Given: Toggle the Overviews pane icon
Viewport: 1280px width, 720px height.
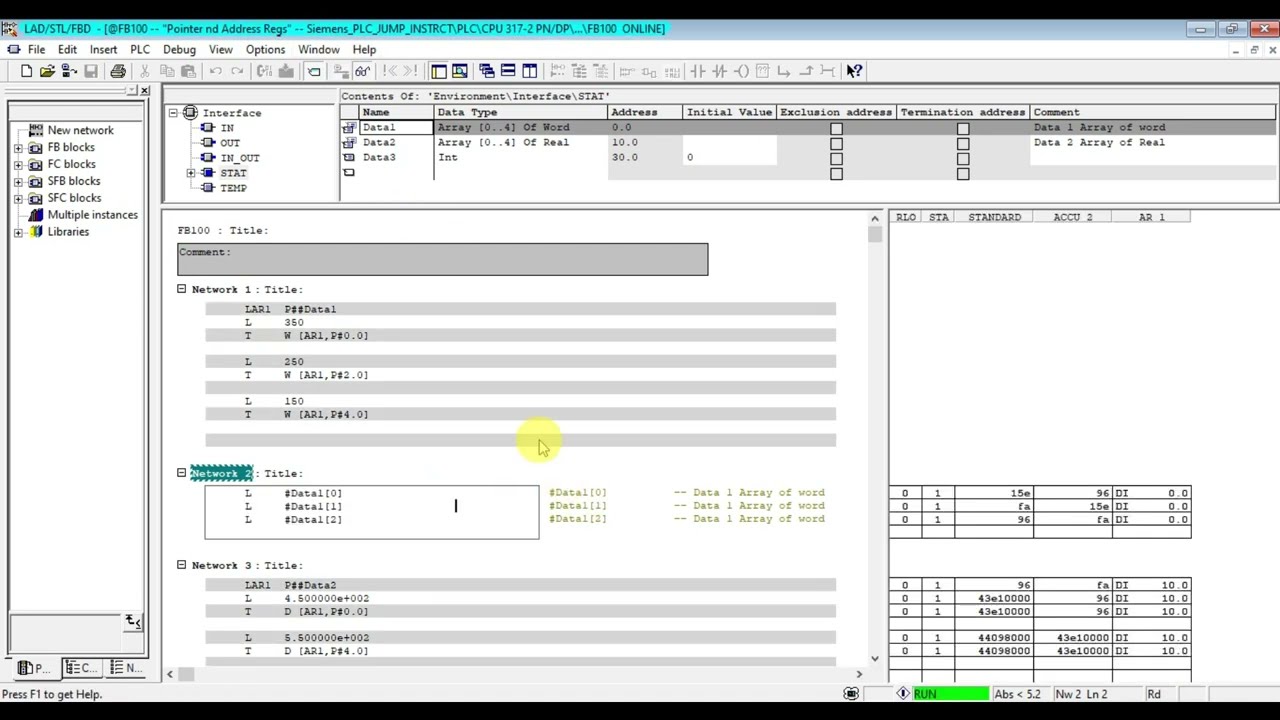Looking at the screenshot, I should pos(438,71).
